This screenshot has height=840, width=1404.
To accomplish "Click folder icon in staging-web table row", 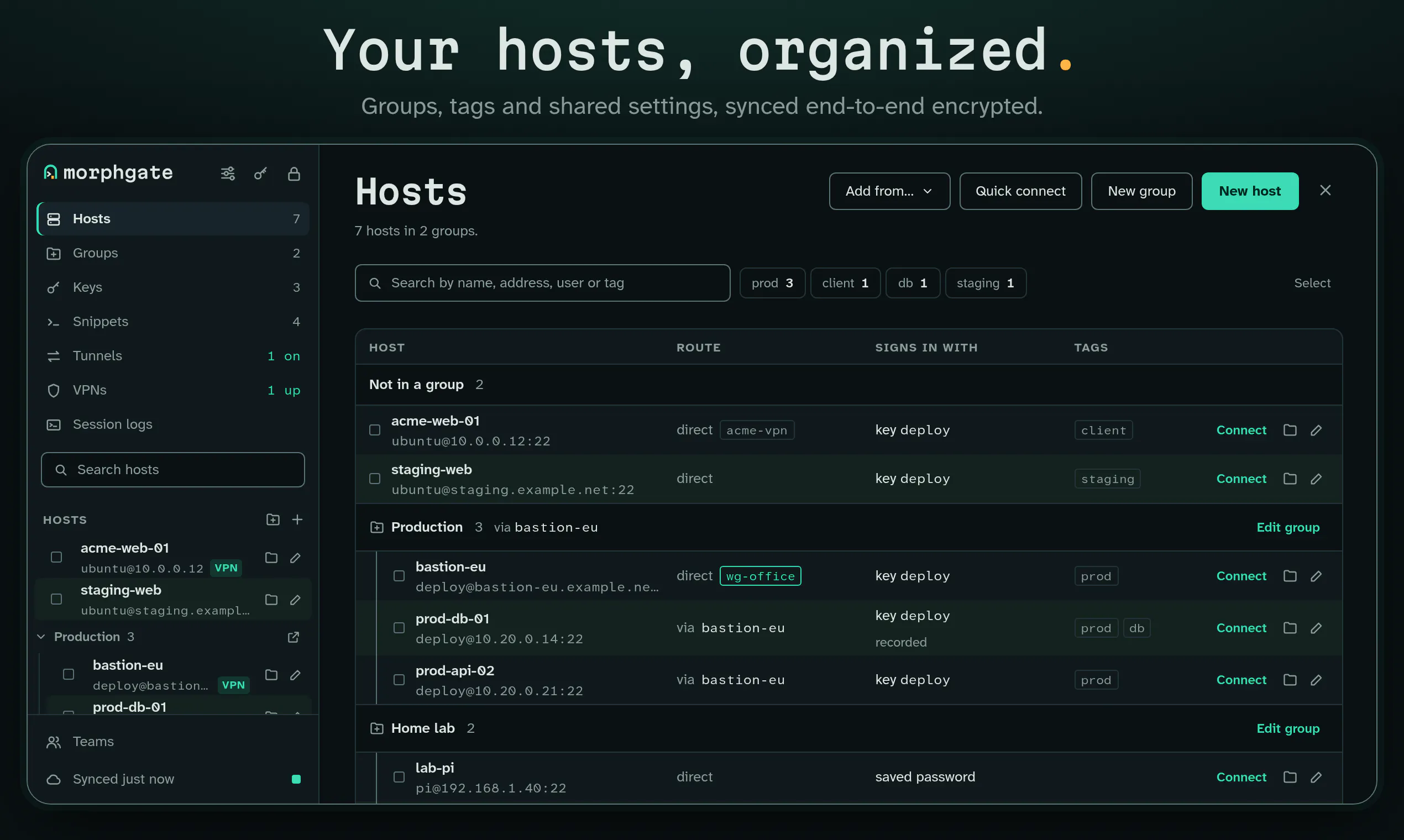I will (x=1290, y=479).
